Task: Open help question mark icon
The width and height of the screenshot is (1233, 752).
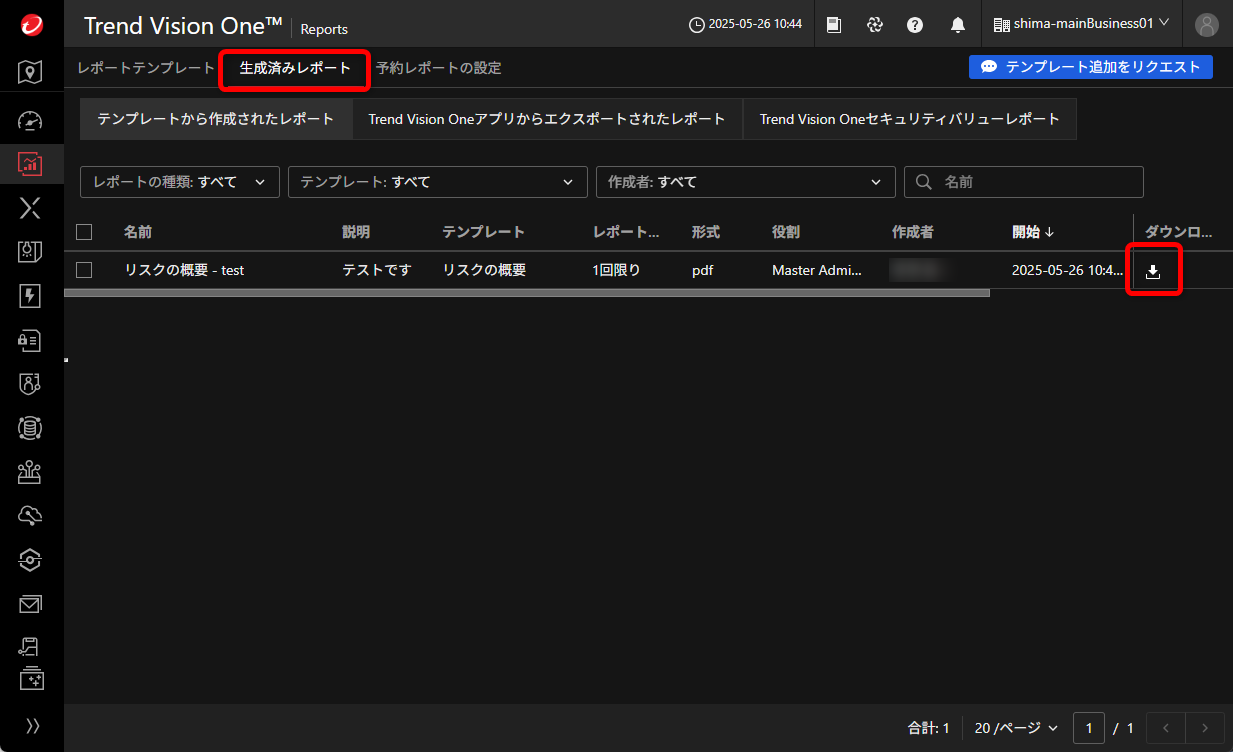Action: (x=915, y=24)
